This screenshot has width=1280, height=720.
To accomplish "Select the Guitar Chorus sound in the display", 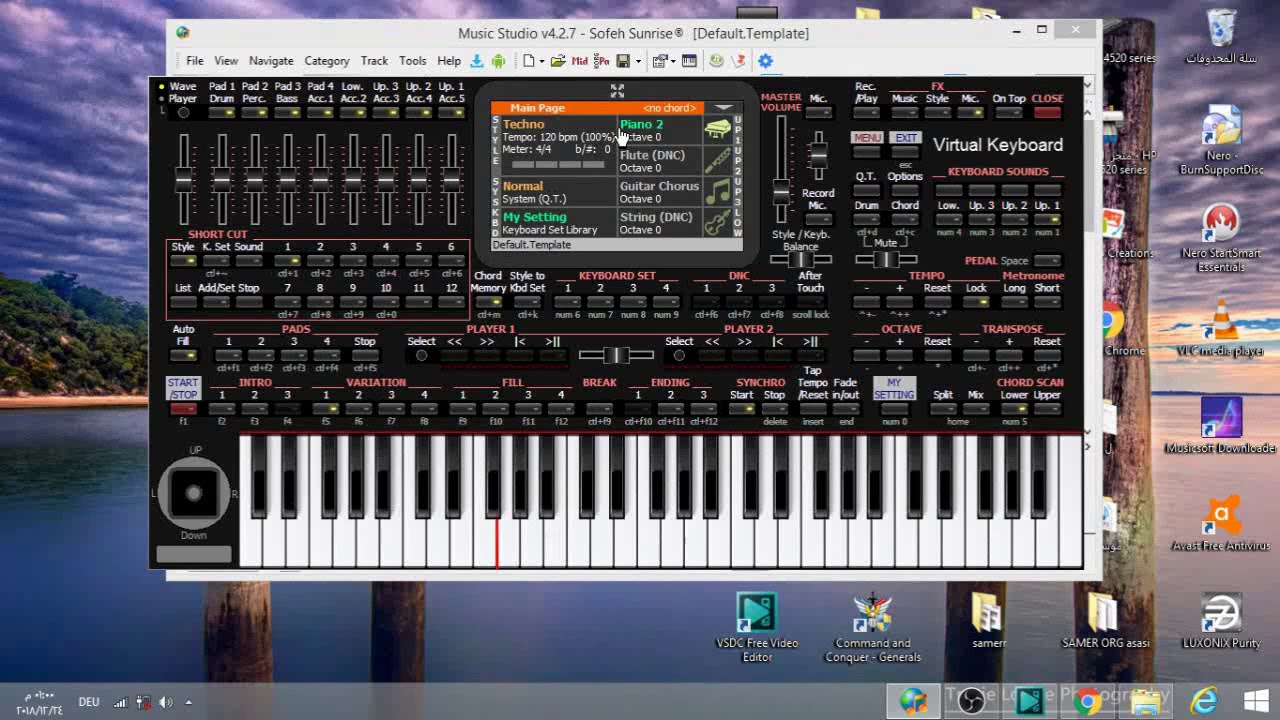I will point(659,186).
